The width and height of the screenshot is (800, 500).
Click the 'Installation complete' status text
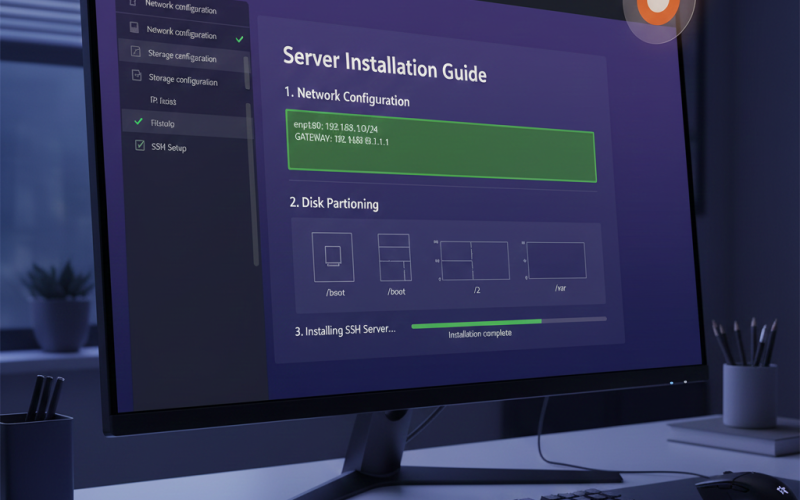coord(480,334)
